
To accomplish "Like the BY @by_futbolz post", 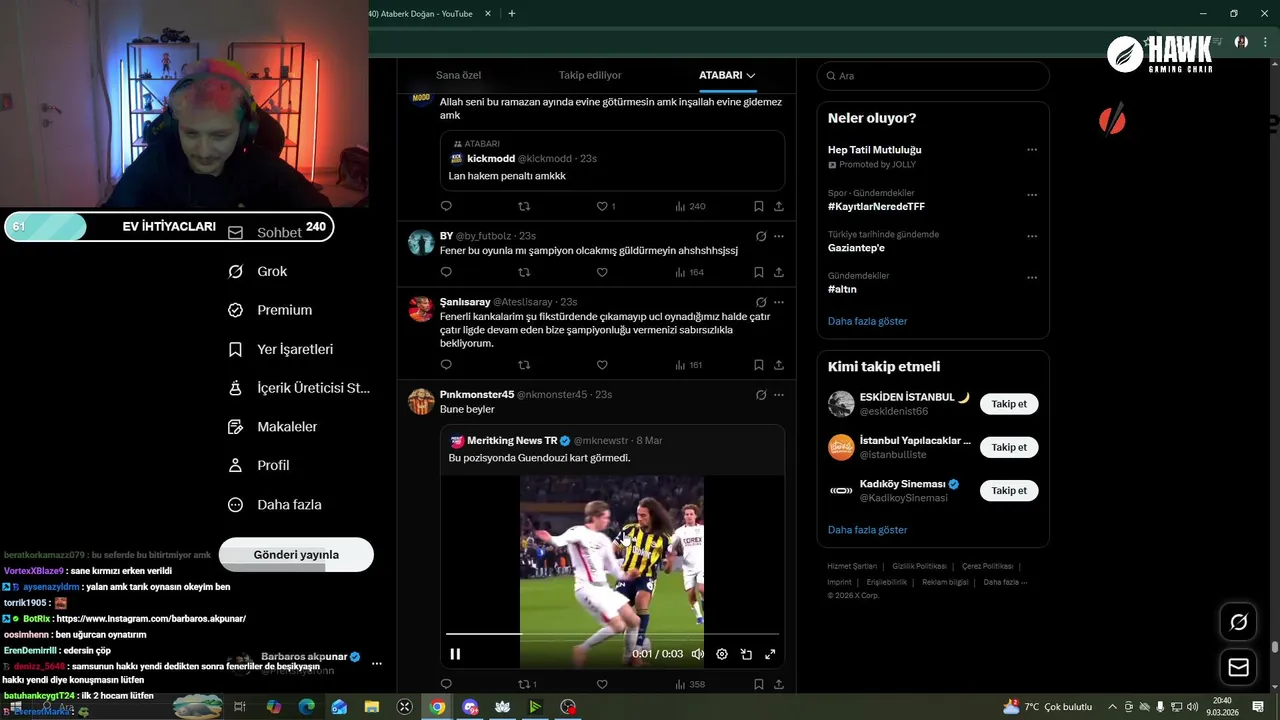I will (x=602, y=272).
